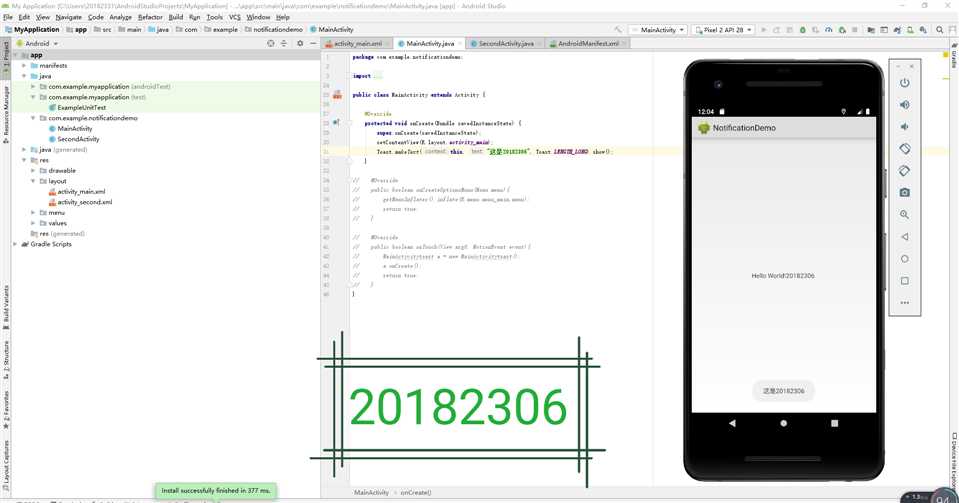
Task: Expand the values folder
Action: (33, 223)
